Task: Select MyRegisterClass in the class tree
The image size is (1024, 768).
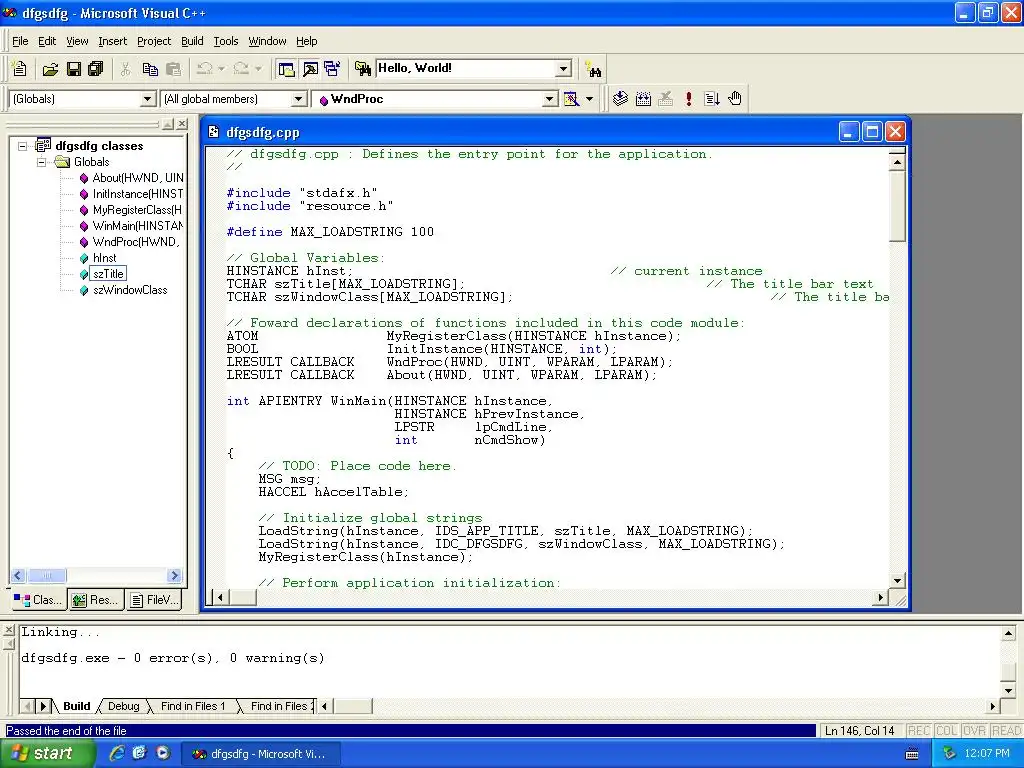Action: pos(131,210)
